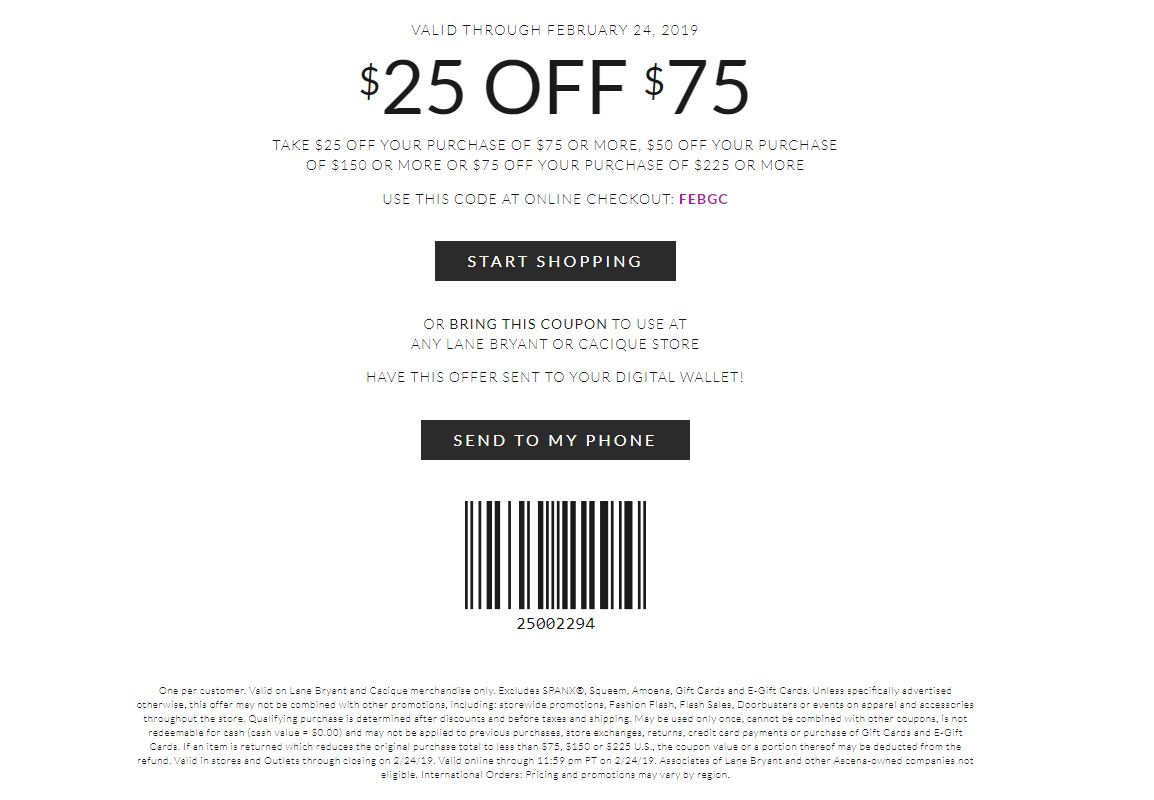Click the redeemable for cash fine print line
This screenshot has width=1154, height=800.
pyautogui.click(x=555, y=732)
